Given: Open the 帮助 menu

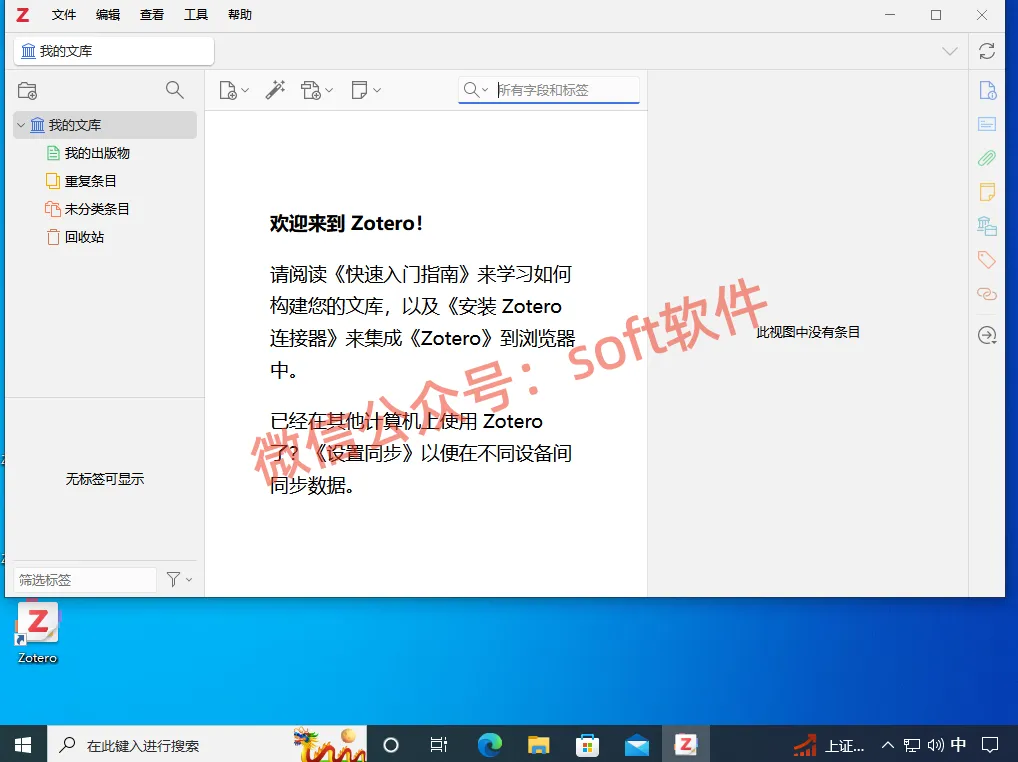Looking at the screenshot, I should [240, 14].
